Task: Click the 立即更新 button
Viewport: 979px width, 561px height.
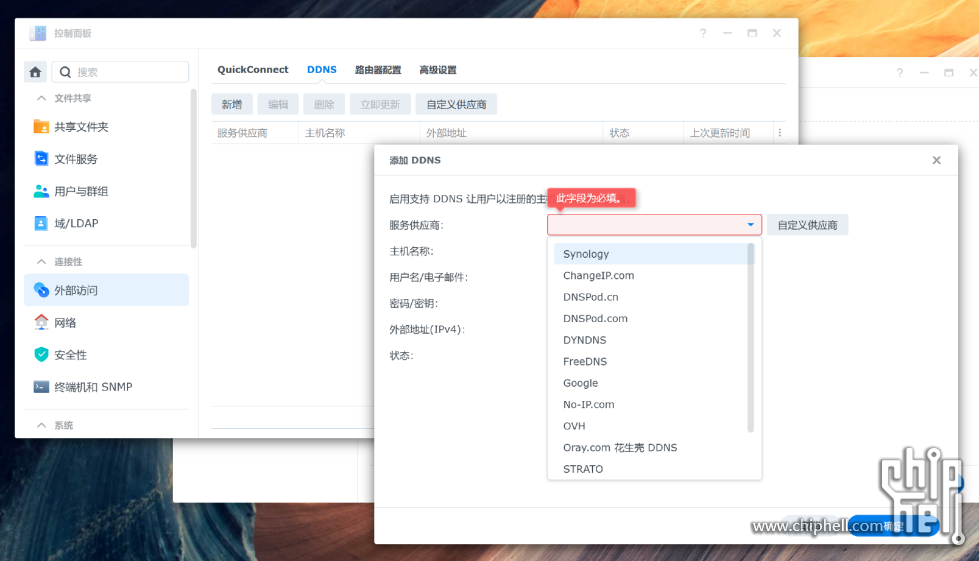Action: (380, 104)
